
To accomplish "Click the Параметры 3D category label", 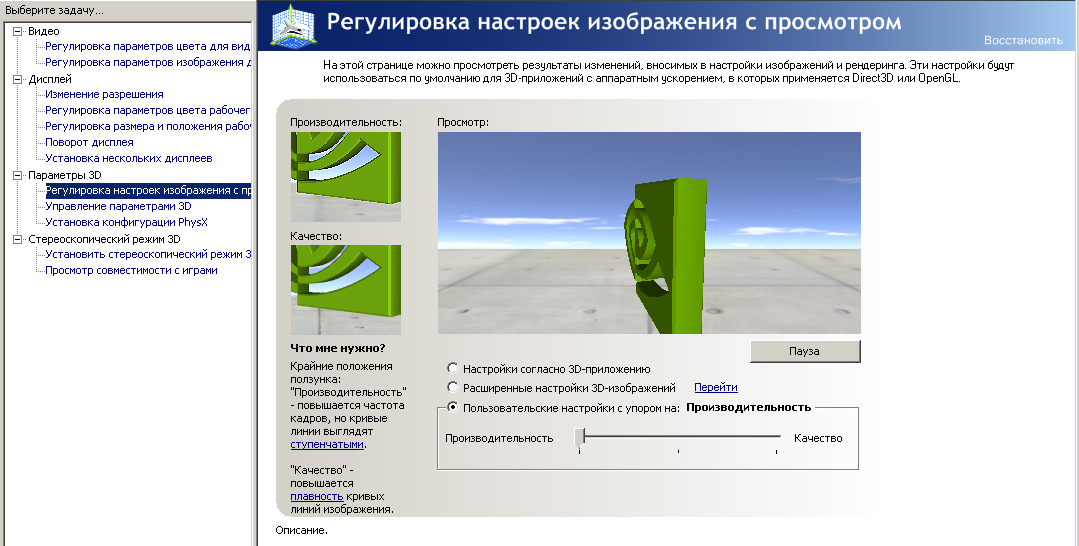I will [x=64, y=175].
